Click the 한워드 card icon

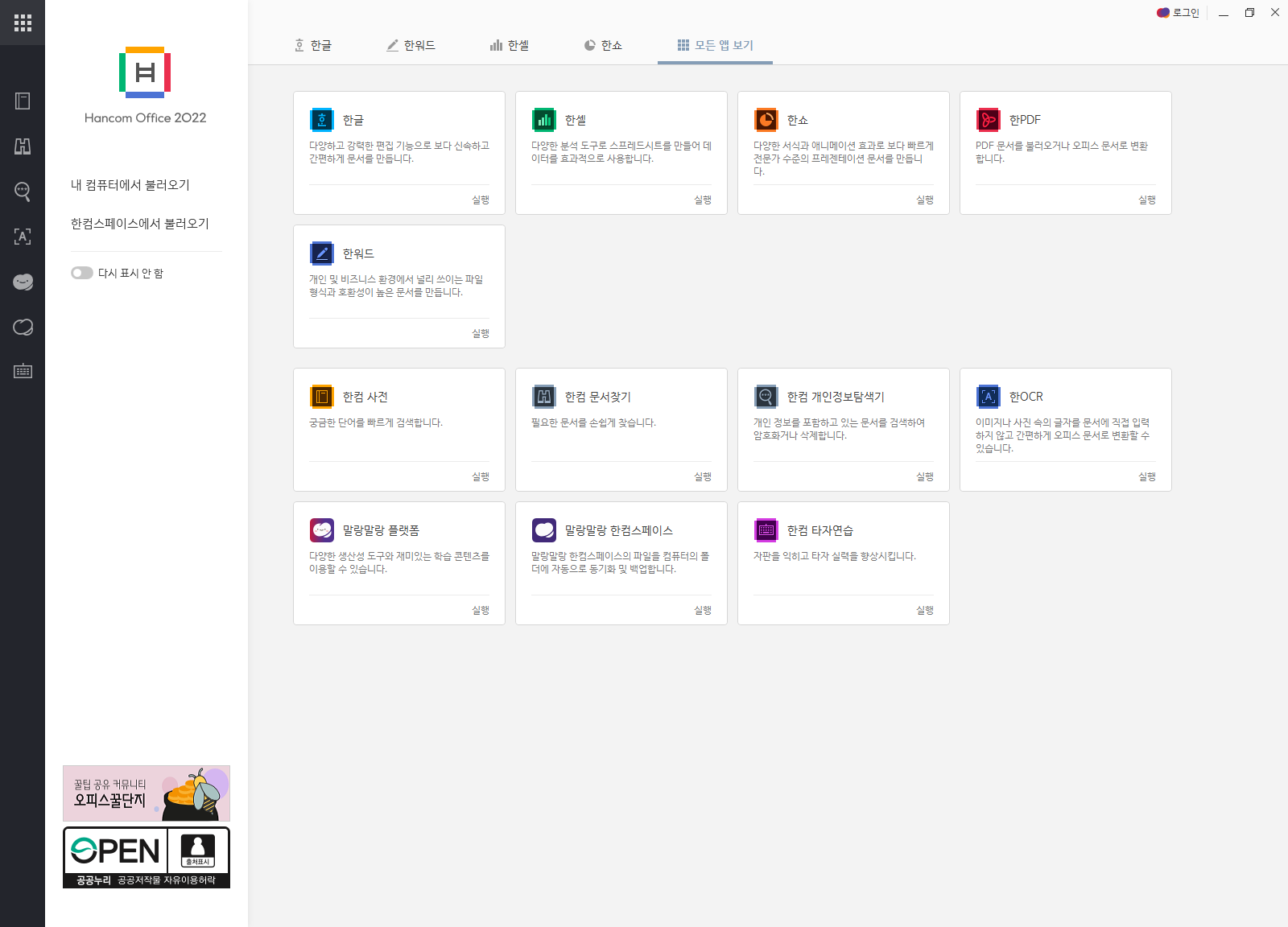(322, 253)
